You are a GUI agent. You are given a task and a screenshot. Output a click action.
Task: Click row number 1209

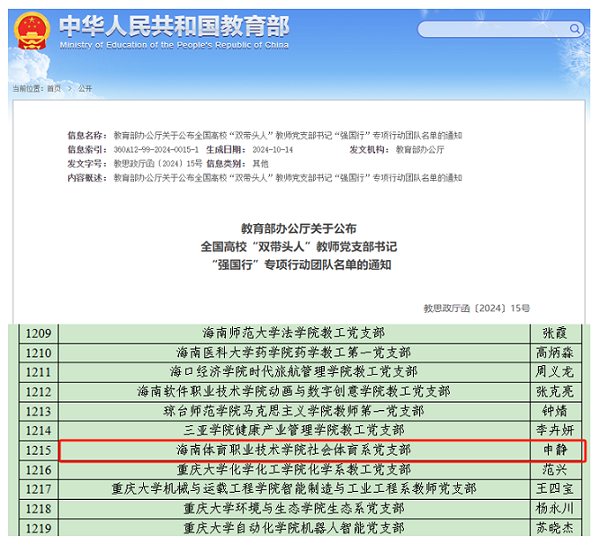38,333
